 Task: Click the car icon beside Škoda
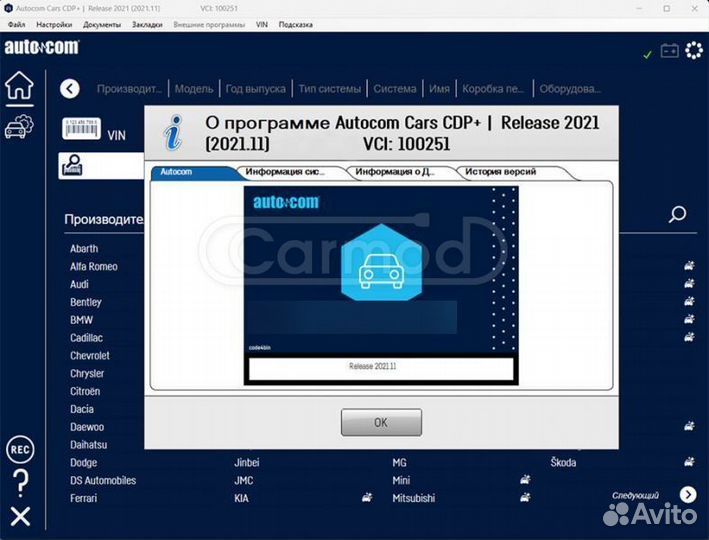click(689, 462)
